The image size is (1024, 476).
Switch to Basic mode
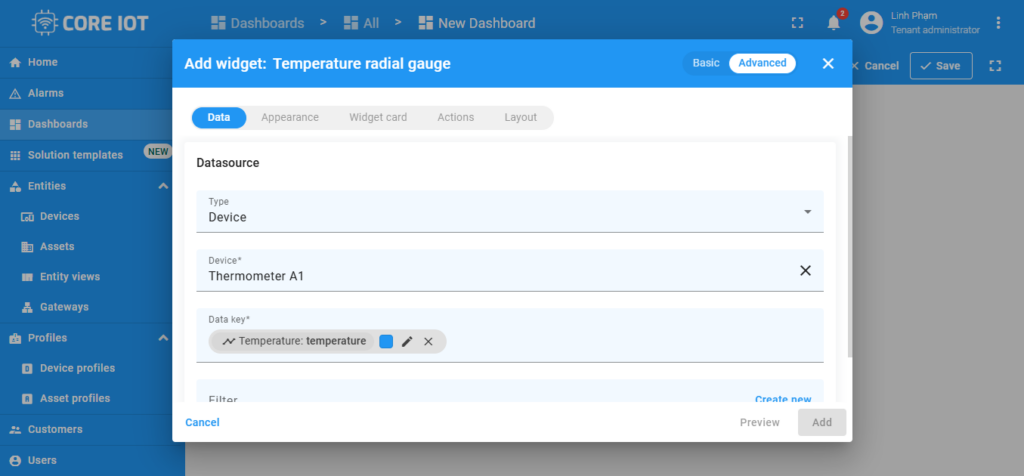(706, 63)
